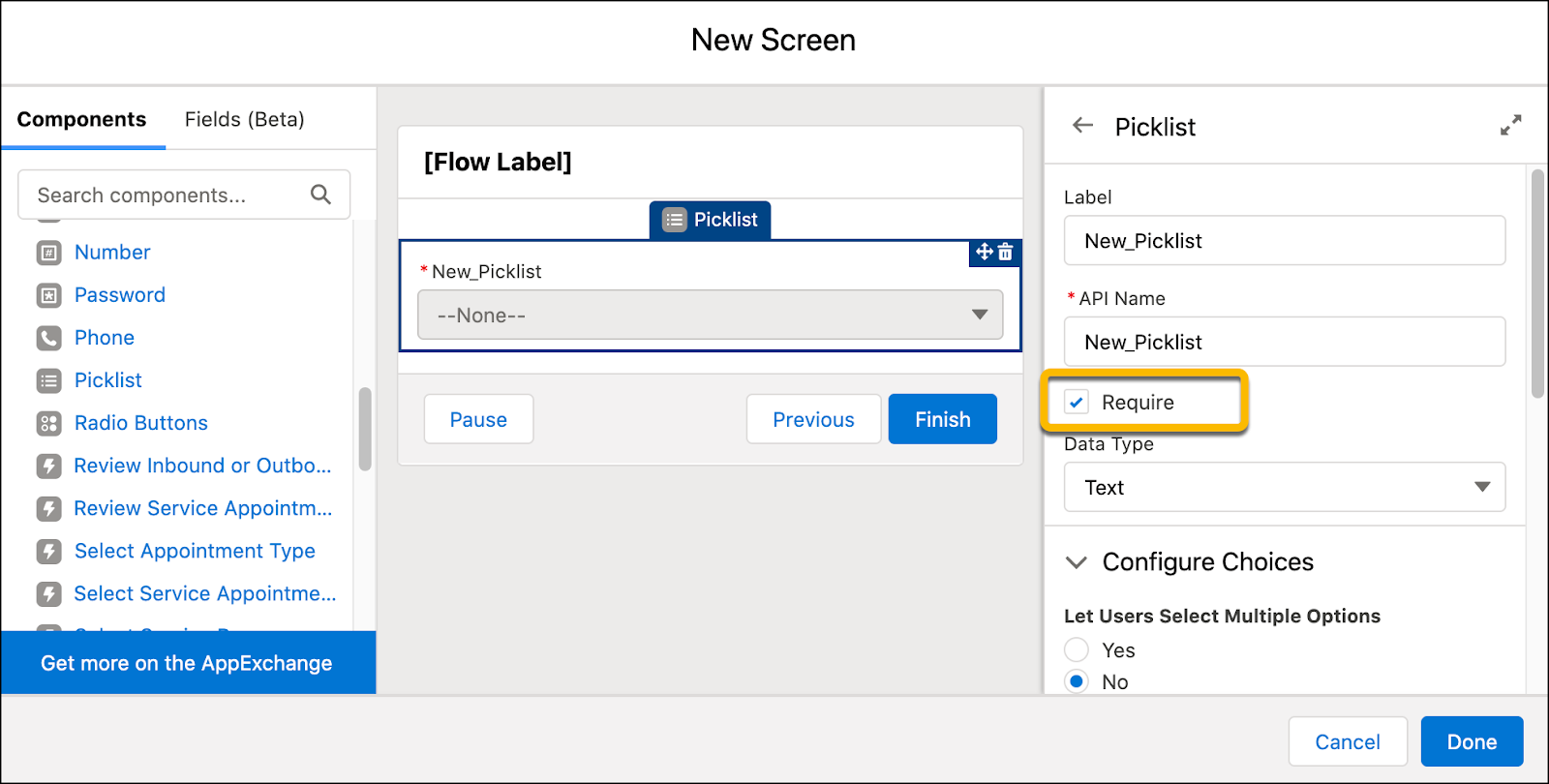The width and height of the screenshot is (1549, 784).
Task: Click the Number component icon
Action: pyautogui.click(x=48, y=253)
